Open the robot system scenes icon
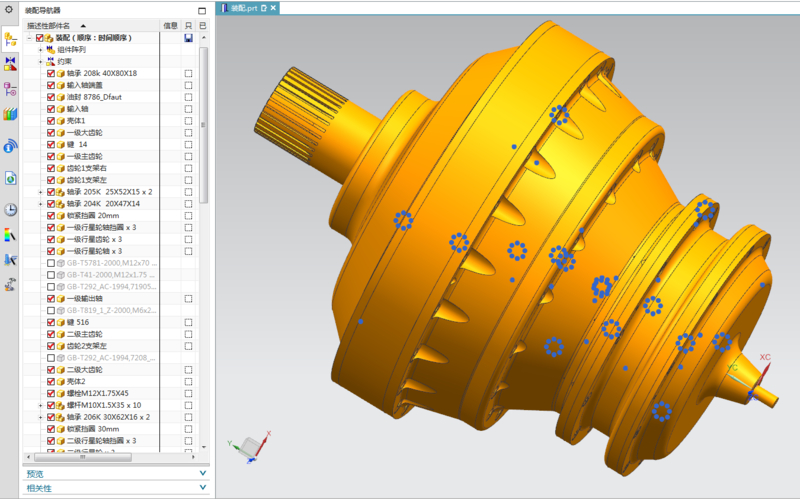This screenshot has width=800, height=499. click(x=10, y=284)
